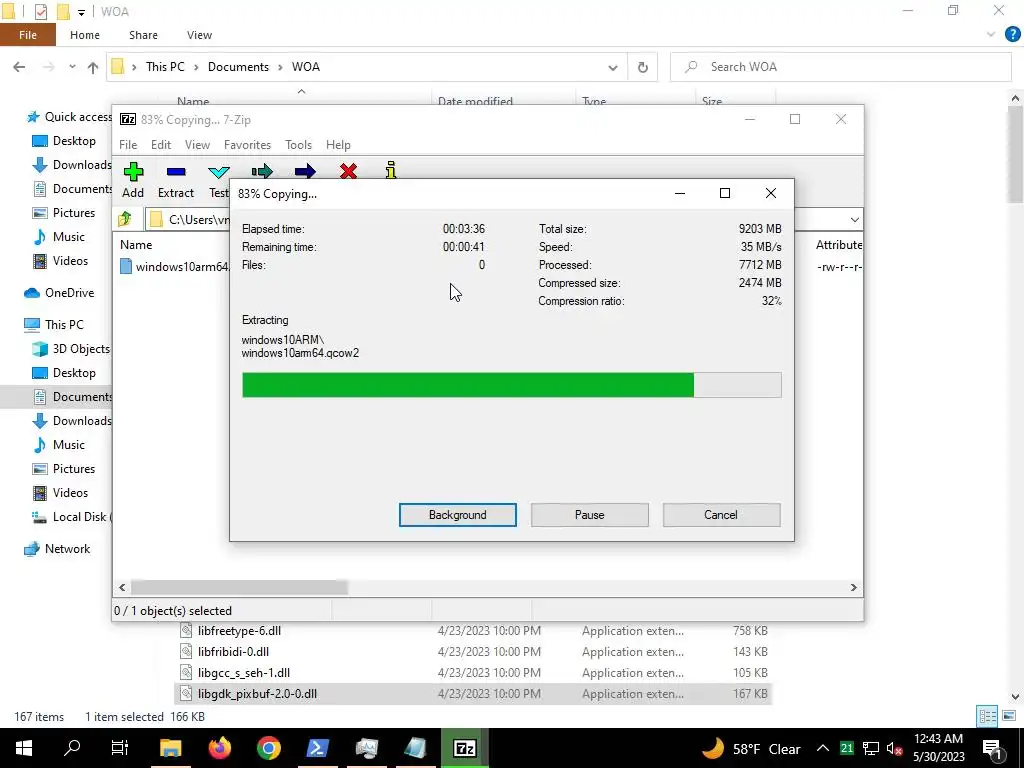Image resolution: width=1024 pixels, height=768 pixels.
Task: Click Documents in the address breadcrumb
Action: [238, 67]
